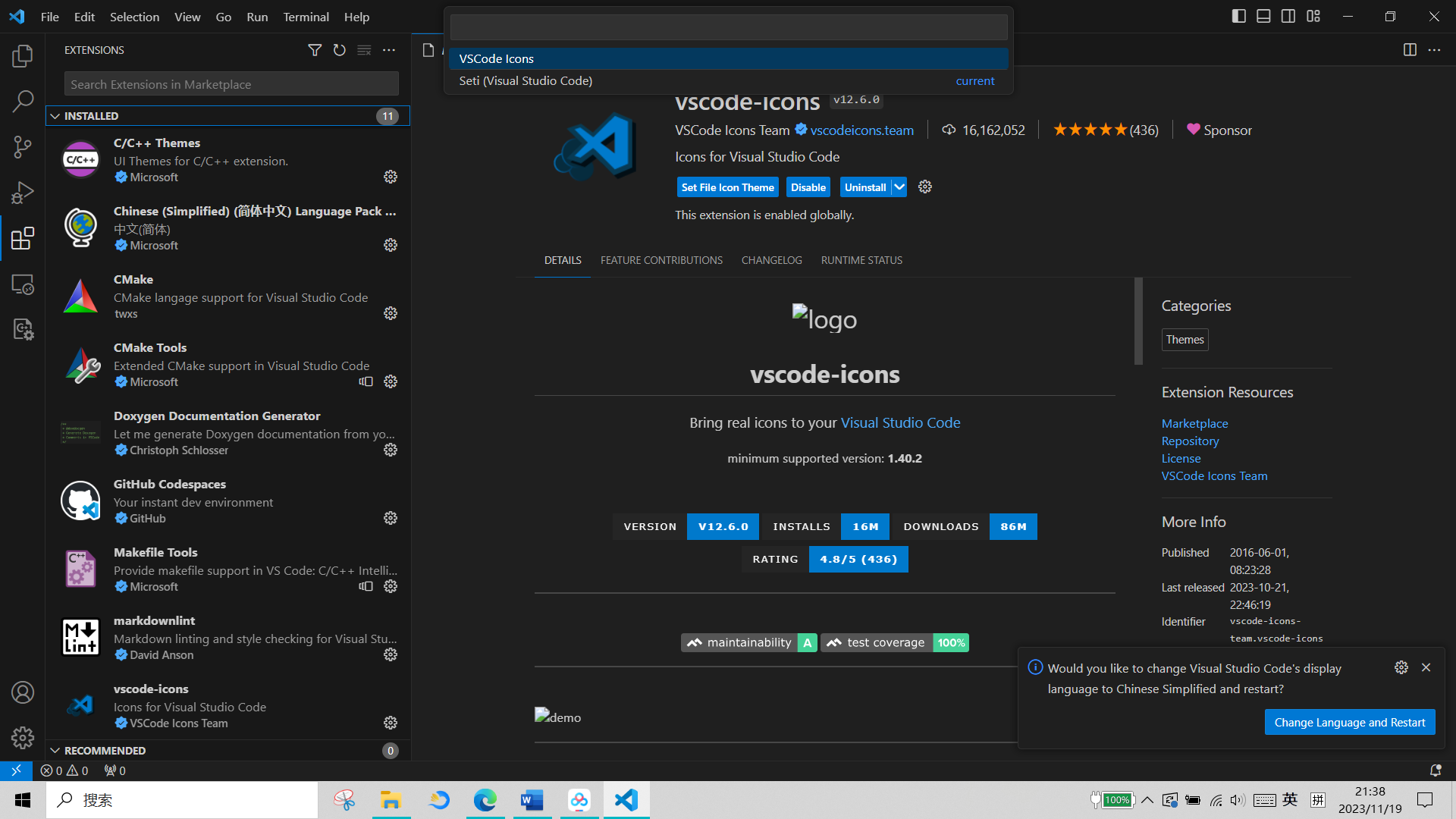This screenshot has height=819, width=1456.
Task: Focus the Search Extensions in Marketplace field
Action: [x=231, y=84]
